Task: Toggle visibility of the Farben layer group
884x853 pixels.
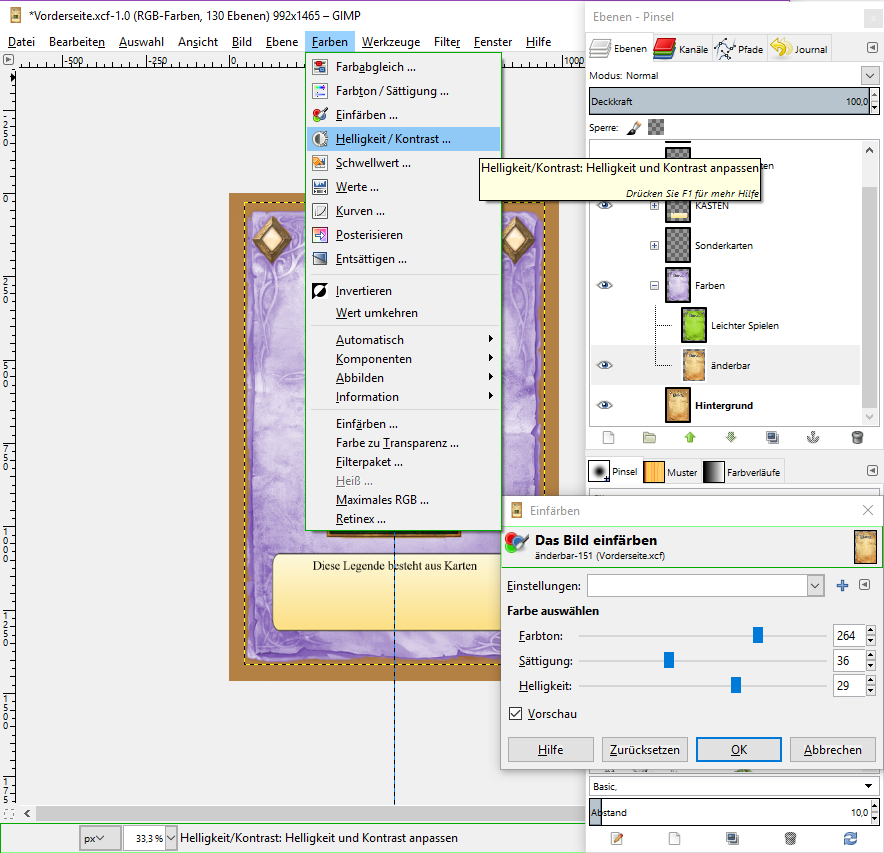Action: coord(604,285)
